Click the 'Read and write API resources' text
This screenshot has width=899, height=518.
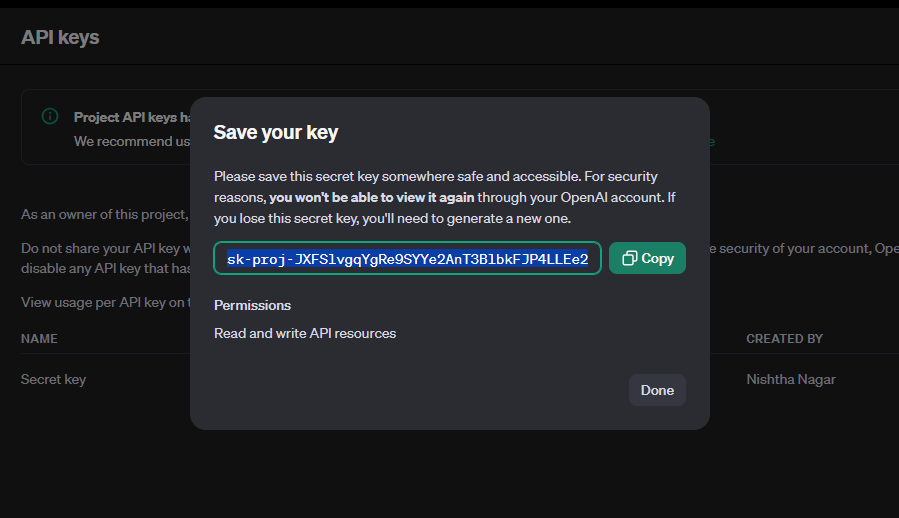coord(305,333)
